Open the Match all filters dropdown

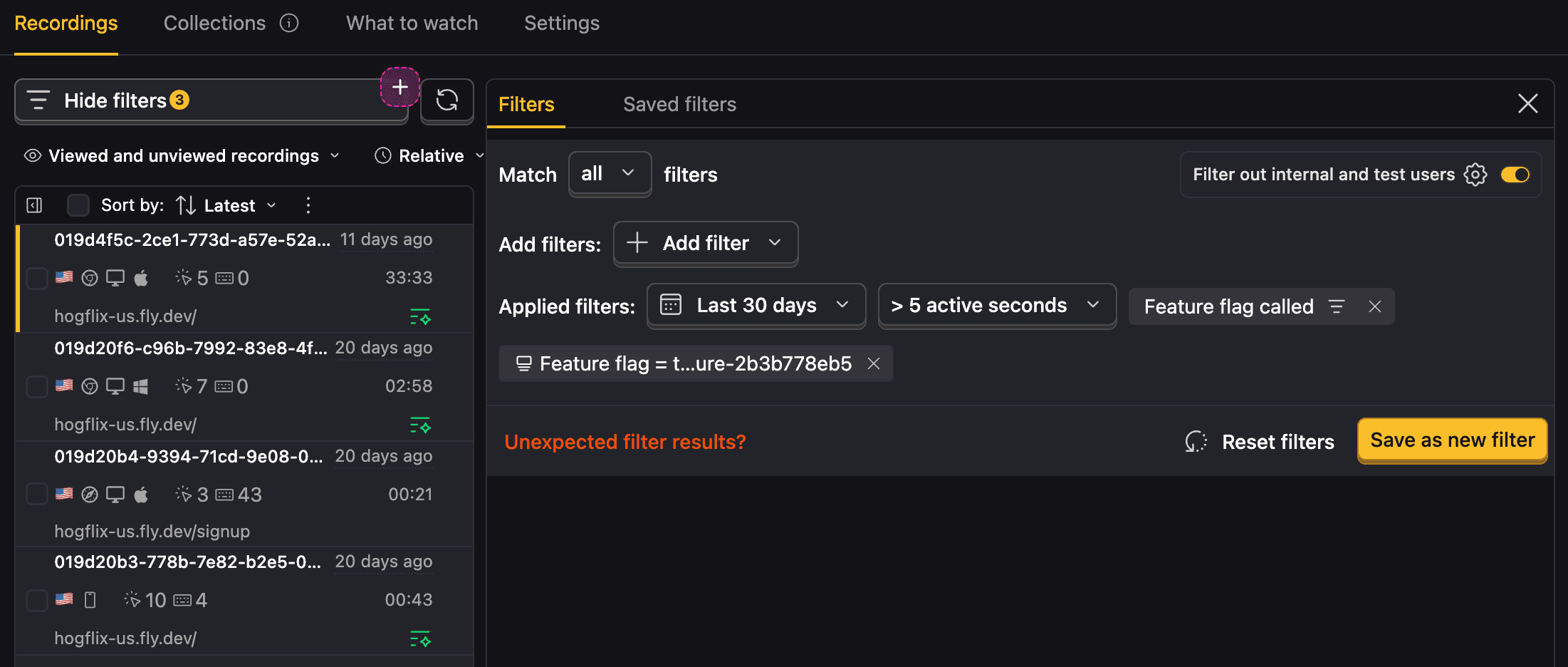point(610,173)
